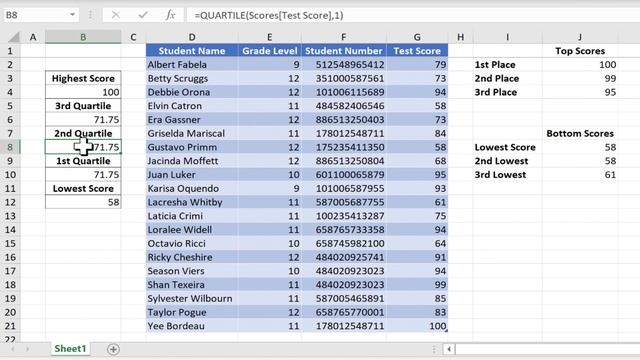Screen dimensions: 640x360
Task: Click the Ricky Cheshire name cell
Action: point(191,257)
